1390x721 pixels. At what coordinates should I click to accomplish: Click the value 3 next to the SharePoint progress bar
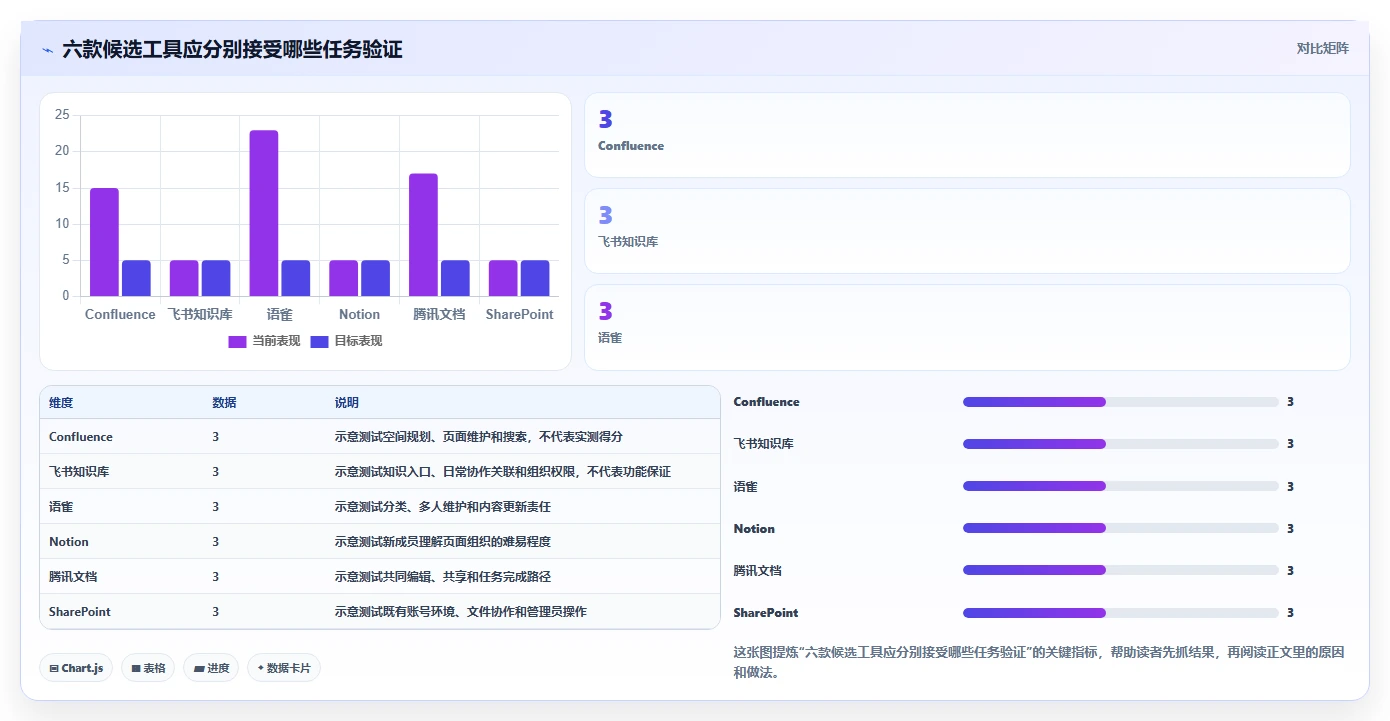[1290, 613]
